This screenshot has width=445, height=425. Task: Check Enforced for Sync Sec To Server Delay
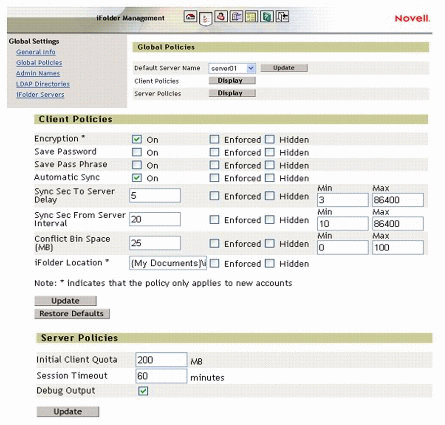coord(214,196)
